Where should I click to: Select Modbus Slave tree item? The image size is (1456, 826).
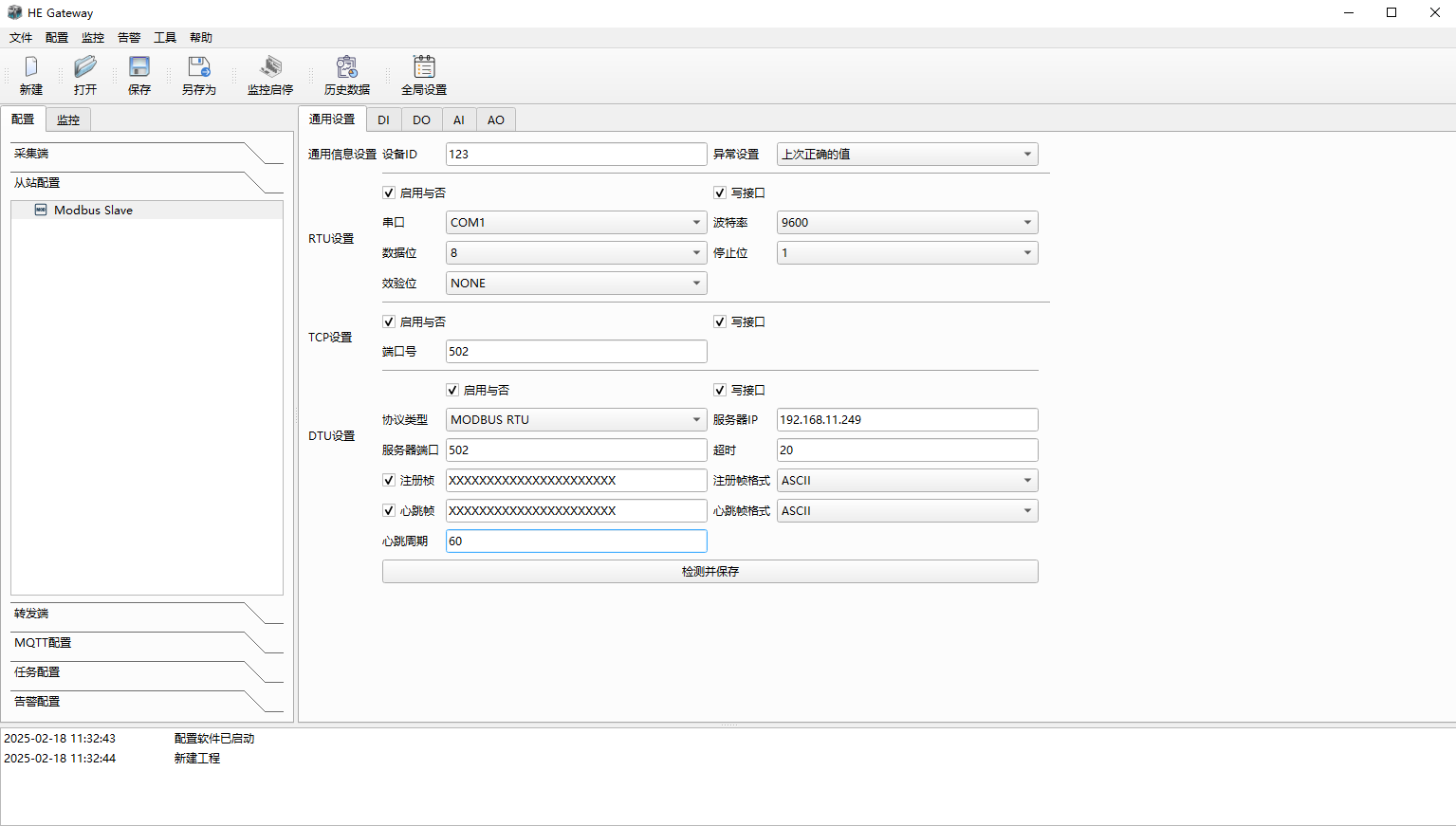[147, 210]
